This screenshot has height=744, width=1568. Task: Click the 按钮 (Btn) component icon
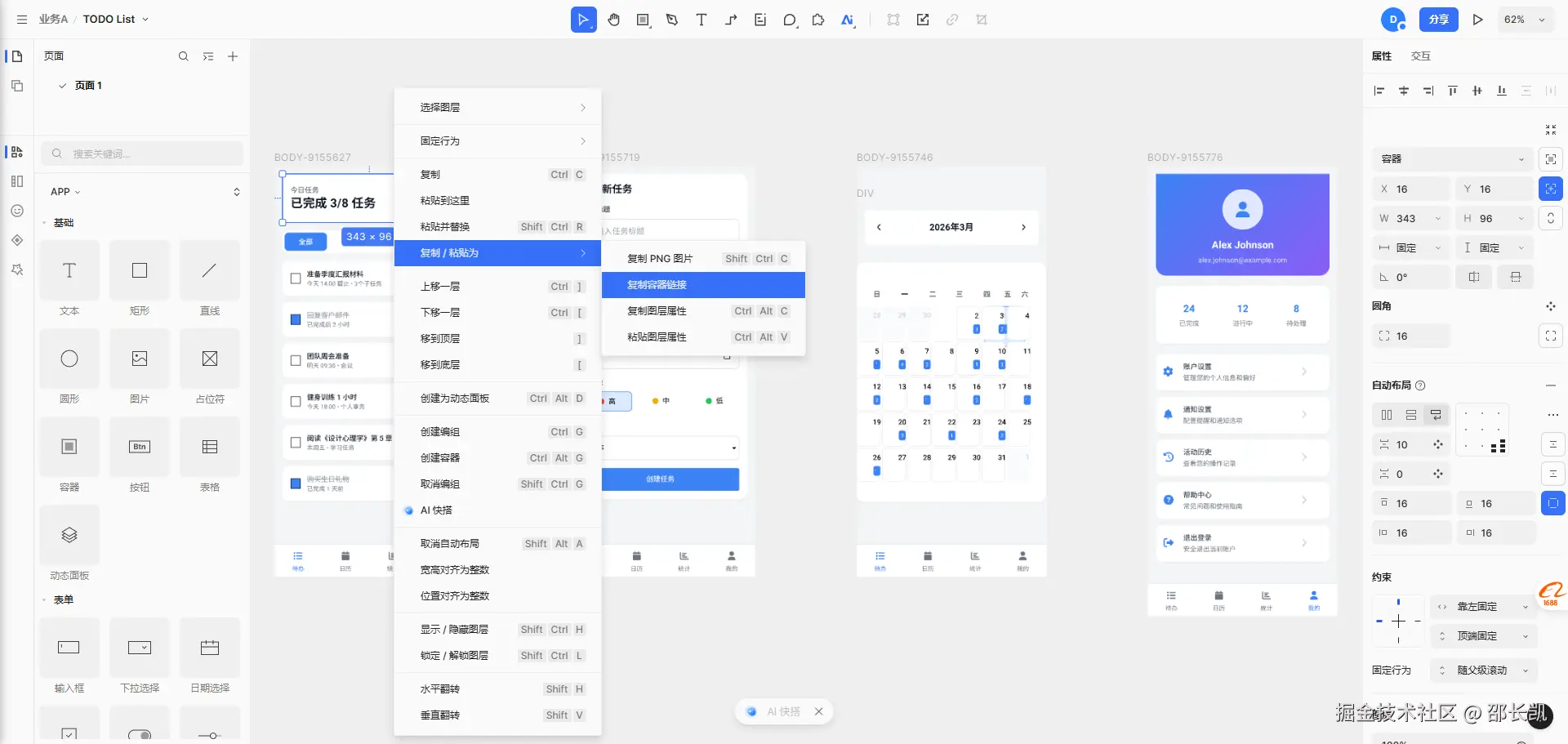pos(139,447)
